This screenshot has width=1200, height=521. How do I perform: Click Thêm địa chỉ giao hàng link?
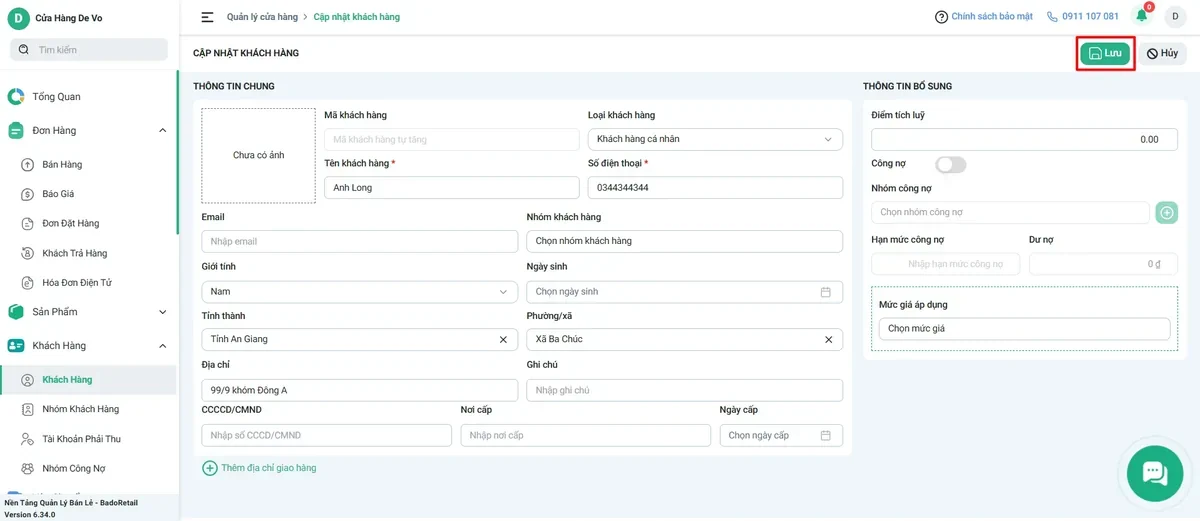tap(260, 468)
